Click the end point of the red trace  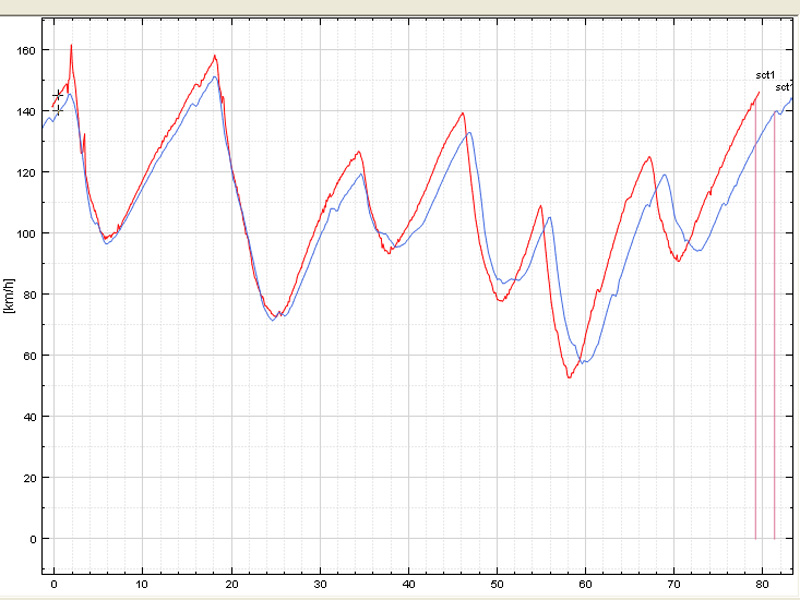pyautogui.click(x=759, y=93)
